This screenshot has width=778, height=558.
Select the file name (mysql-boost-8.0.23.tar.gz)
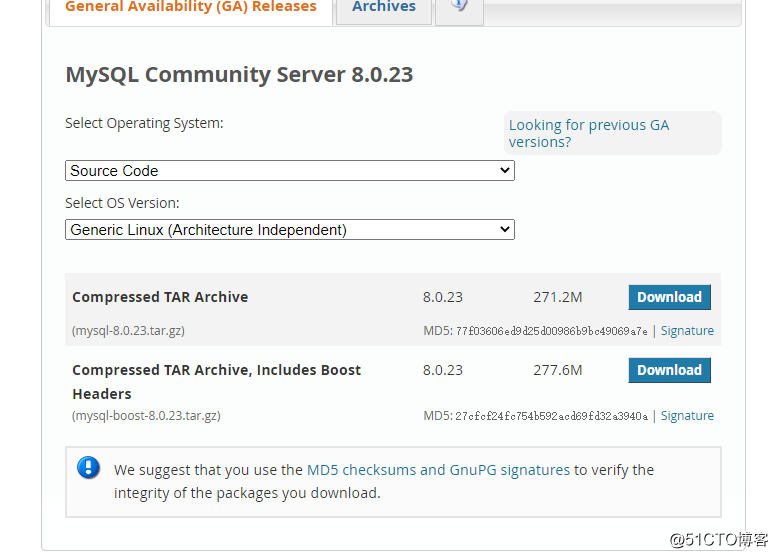(146, 416)
